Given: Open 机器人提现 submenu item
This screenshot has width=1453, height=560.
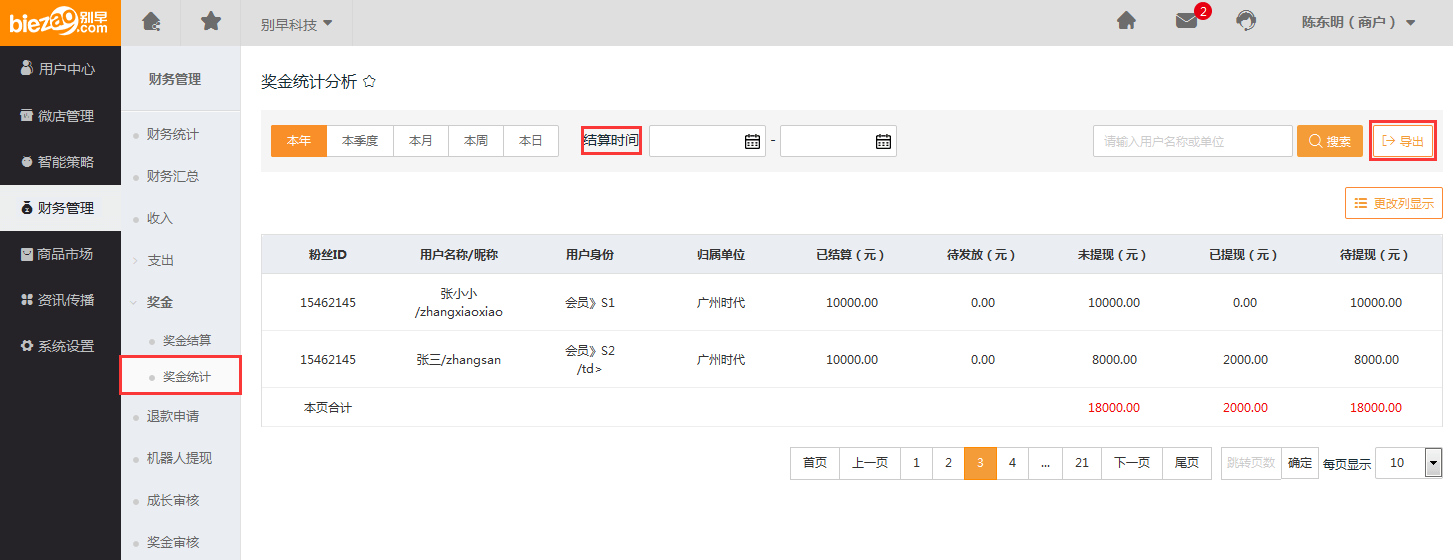Looking at the screenshot, I should click(x=179, y=458).
